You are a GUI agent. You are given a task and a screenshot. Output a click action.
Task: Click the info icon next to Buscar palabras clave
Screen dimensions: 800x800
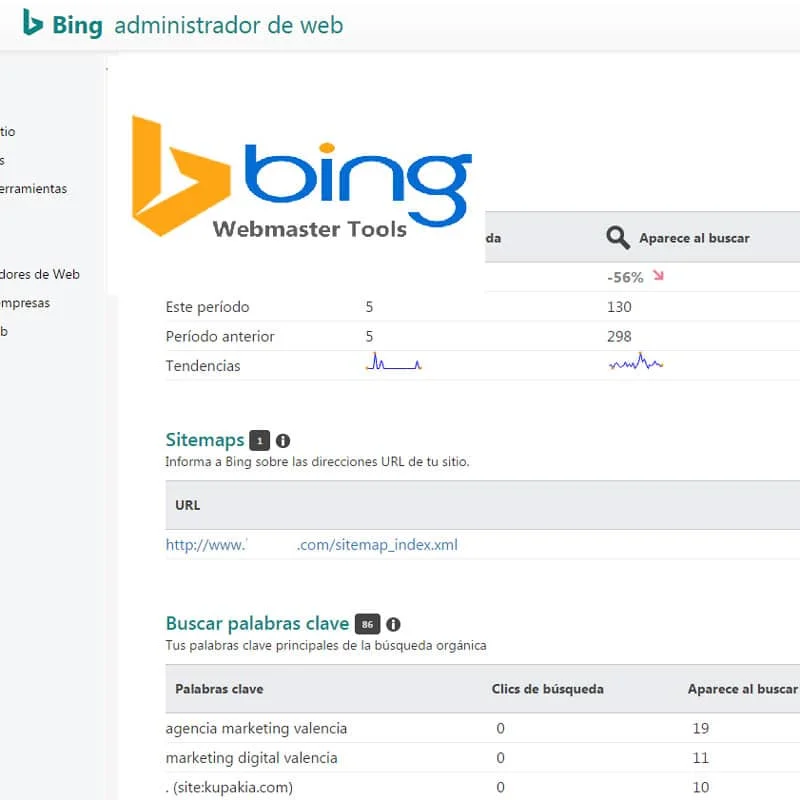(x=393, y=624)
